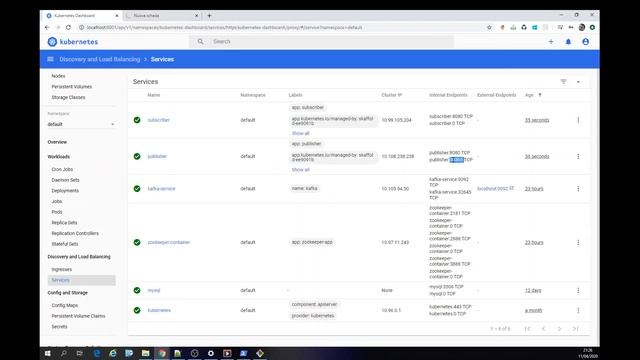Open the mysql service link
640x360 pixels.
(x=153, y=290)
